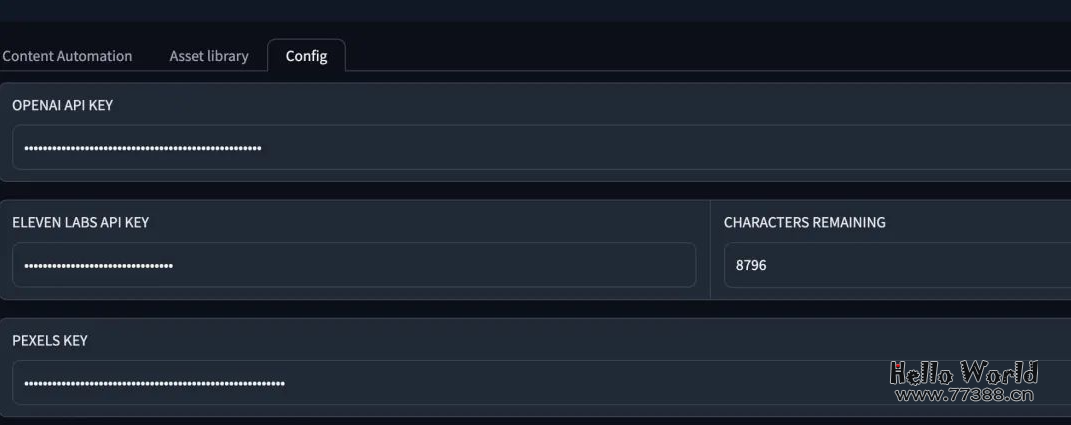
Task: Click the masked dots of the Eleven Labs key
Action: (x=98, y=266)
